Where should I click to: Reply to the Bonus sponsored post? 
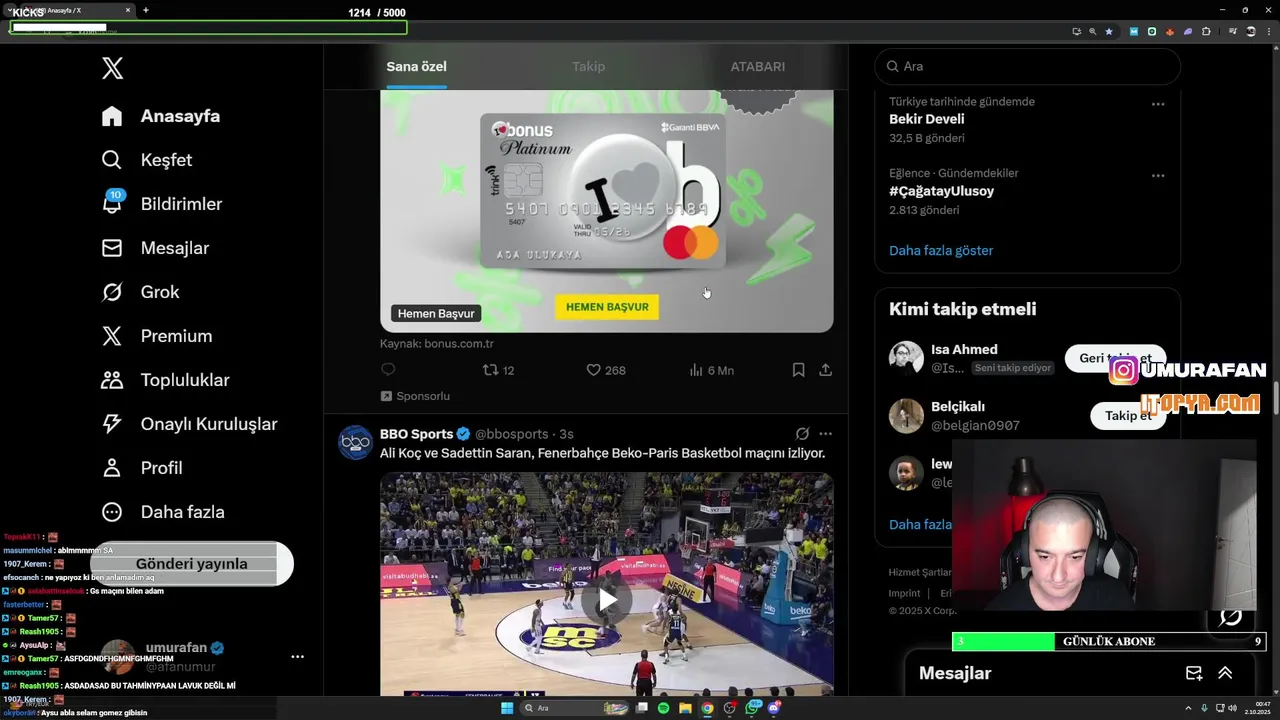point(388,370)
